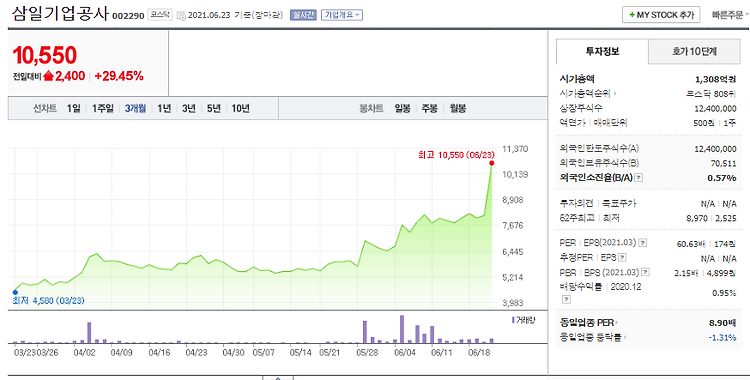Select the 1일 line chart period

click(x=73, y=109)
